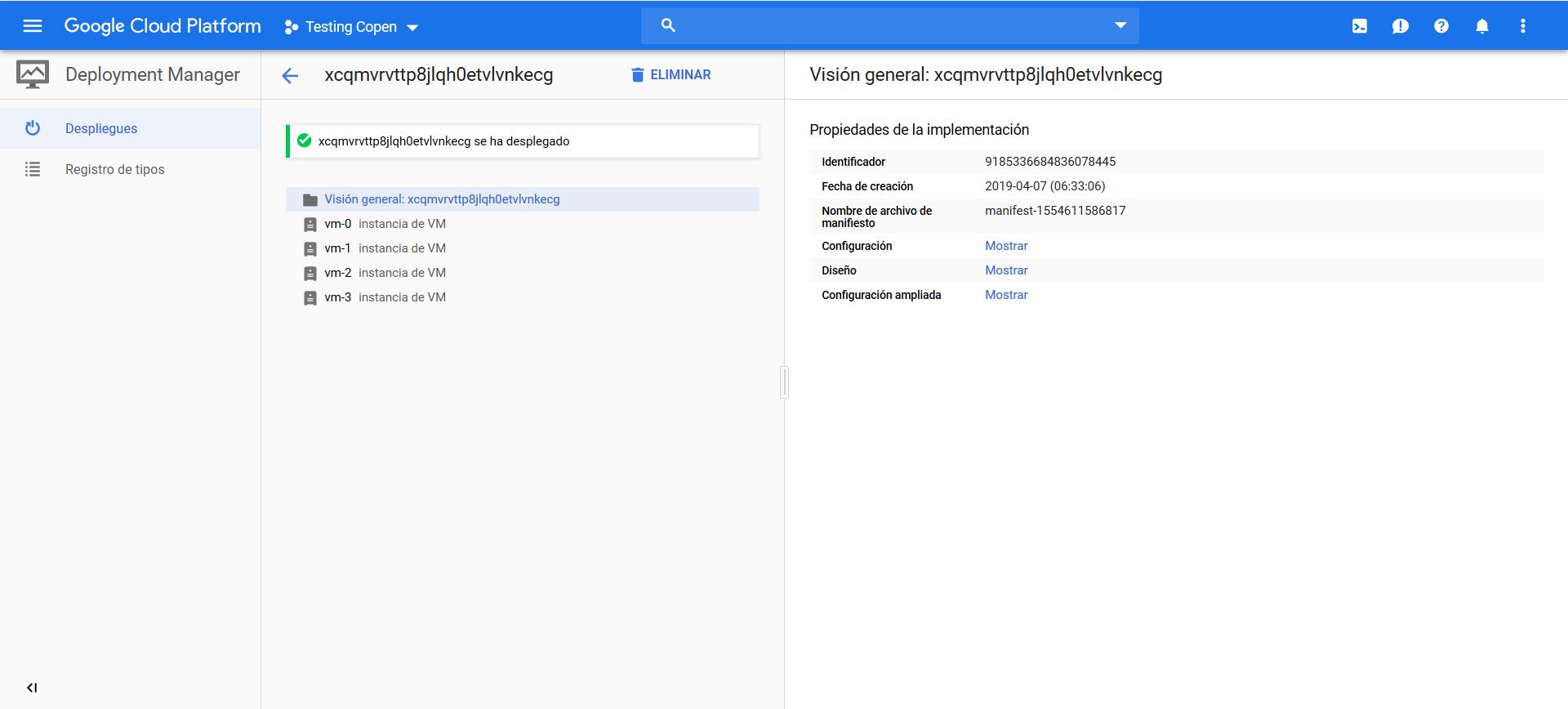Select vm-0 instancia de VM

523,224
